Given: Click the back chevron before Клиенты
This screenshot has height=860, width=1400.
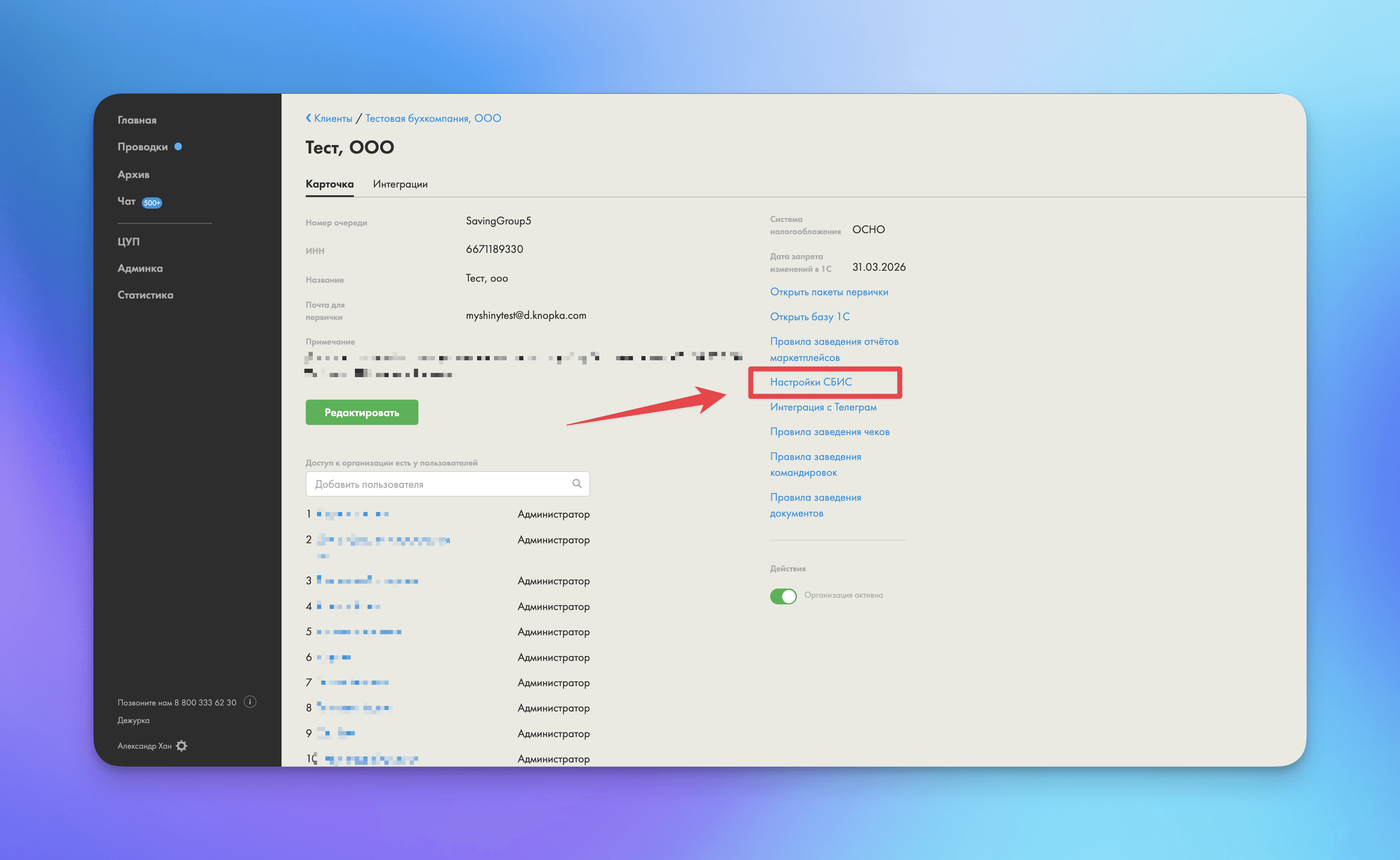Looking at the screenshot, I should click(x=309, y=118).
